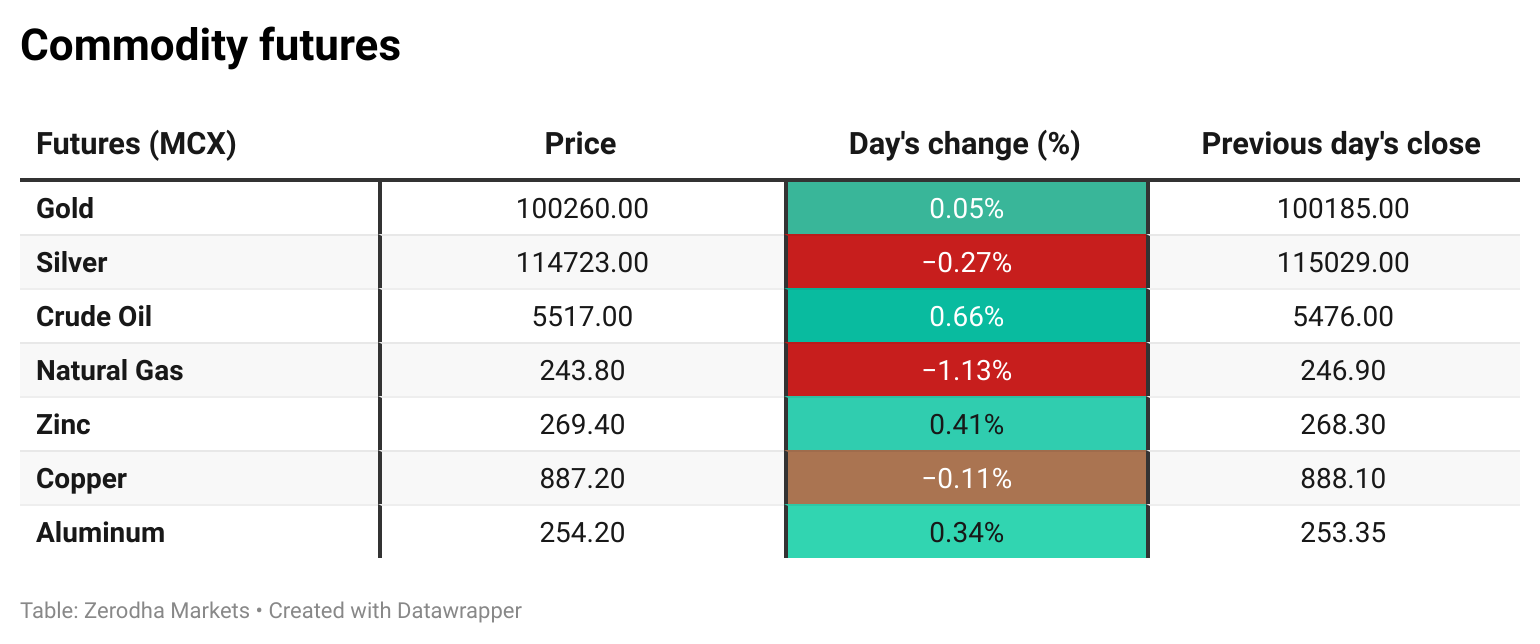Select the Aluminum row label

100,533
